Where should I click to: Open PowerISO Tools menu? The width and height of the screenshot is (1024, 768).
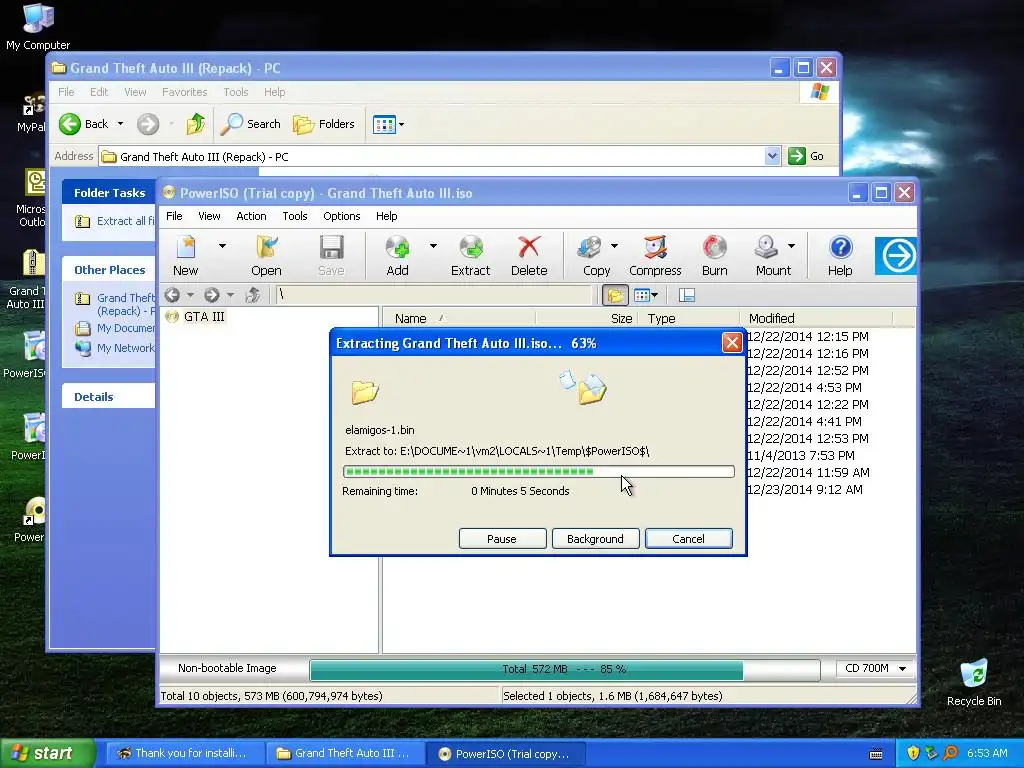click(295, 216)
